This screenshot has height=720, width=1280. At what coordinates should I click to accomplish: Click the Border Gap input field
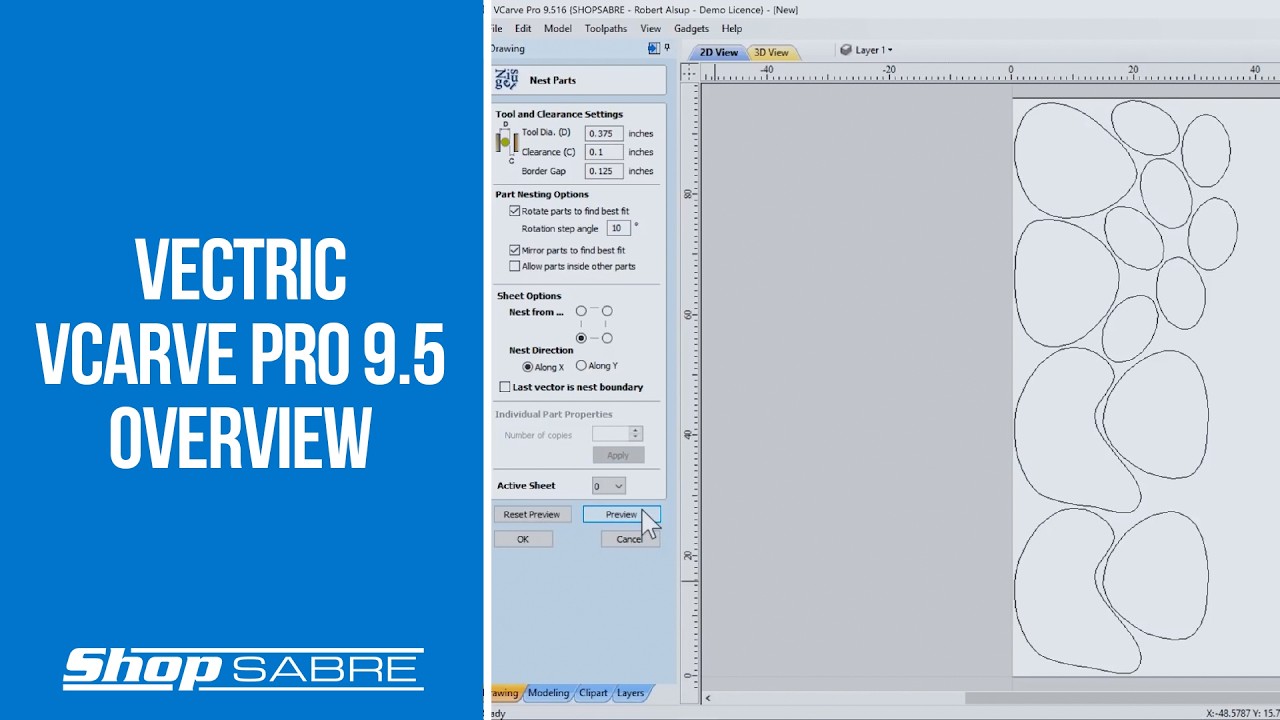[604, 171]
